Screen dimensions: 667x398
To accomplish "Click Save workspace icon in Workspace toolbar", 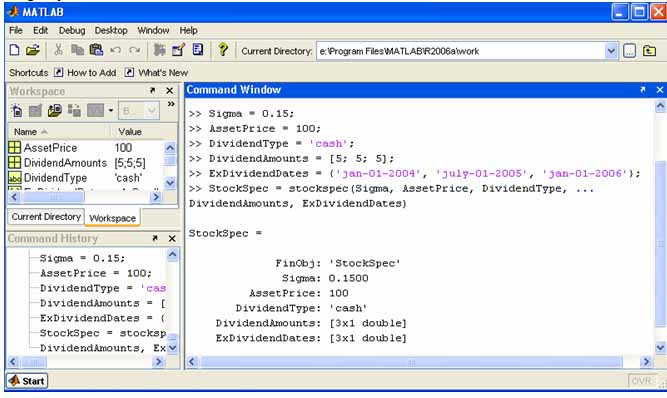I will click(x=74, y=111).
